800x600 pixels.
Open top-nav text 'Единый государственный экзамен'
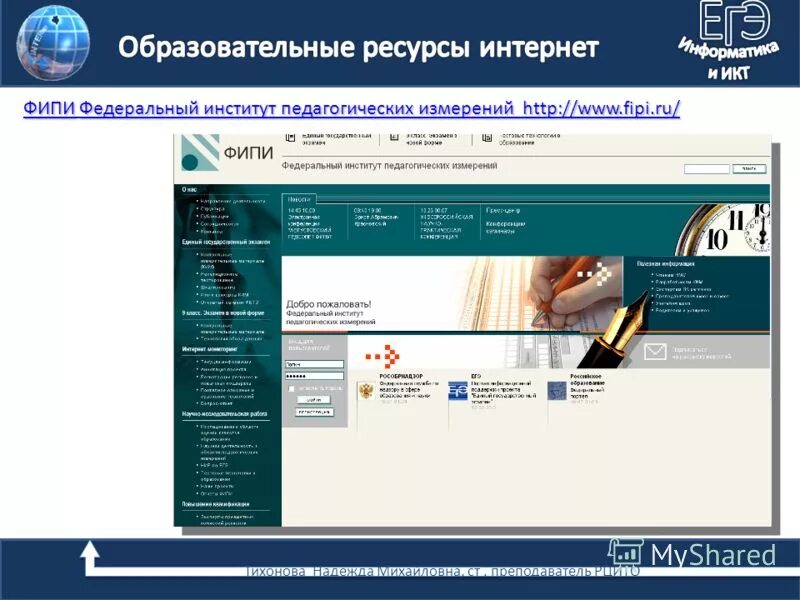tap(337, 139)
